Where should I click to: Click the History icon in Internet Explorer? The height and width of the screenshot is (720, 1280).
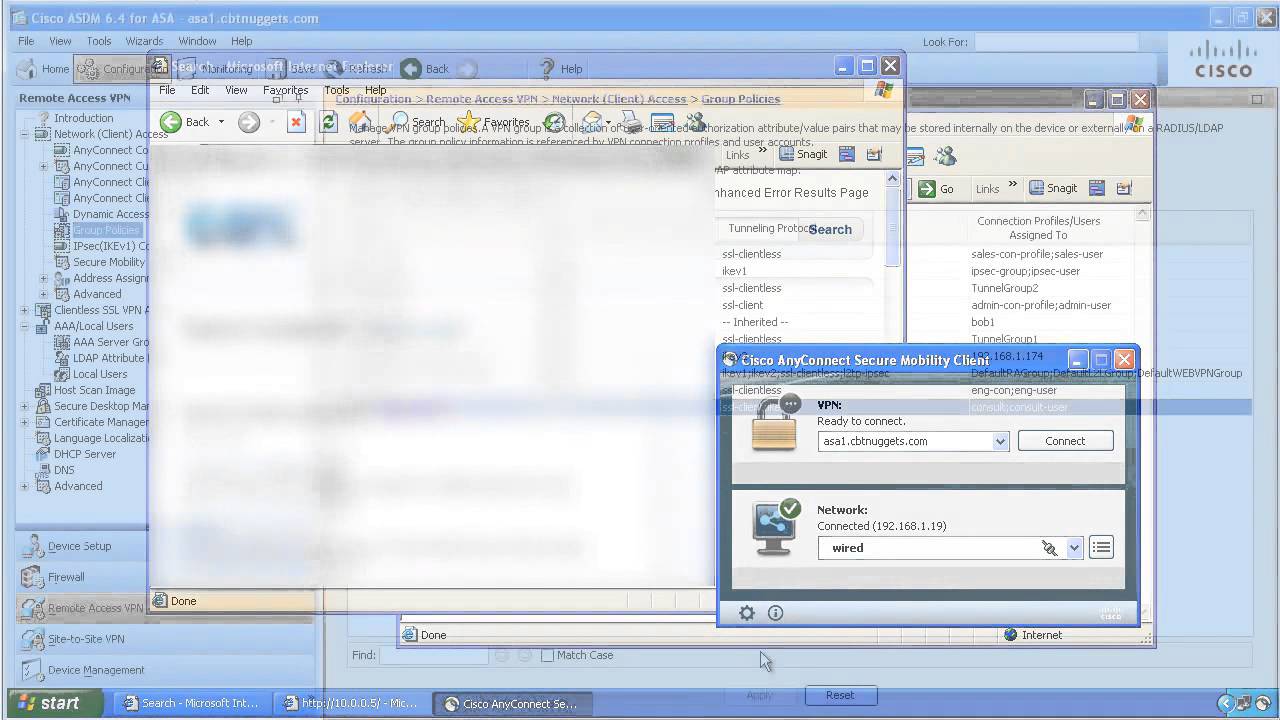(x=554, y=122)
